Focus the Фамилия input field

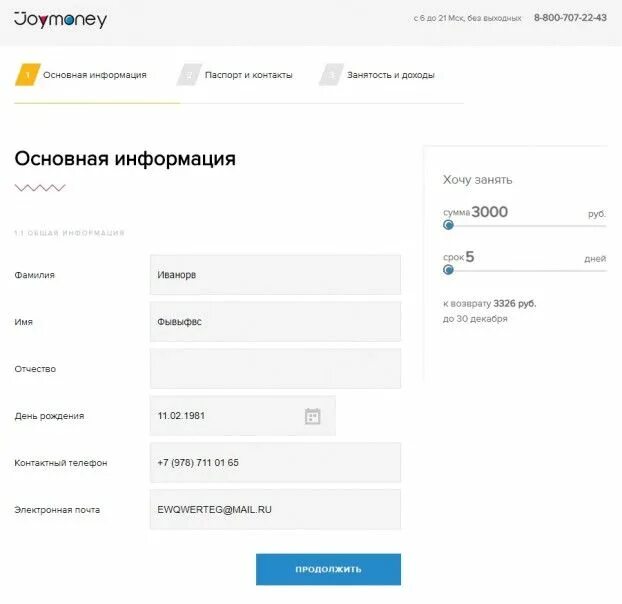click(275, 275)
